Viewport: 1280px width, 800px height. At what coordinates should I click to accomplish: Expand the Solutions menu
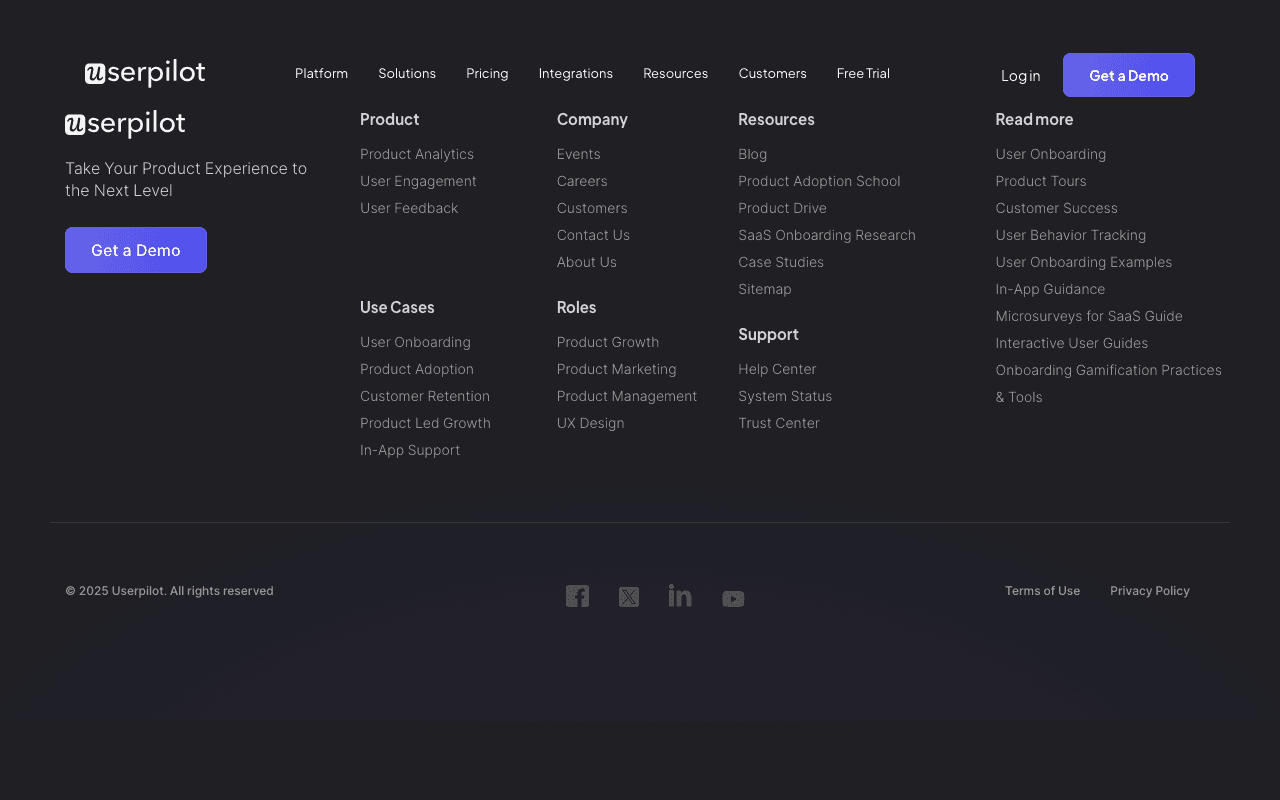coord(407,73)
